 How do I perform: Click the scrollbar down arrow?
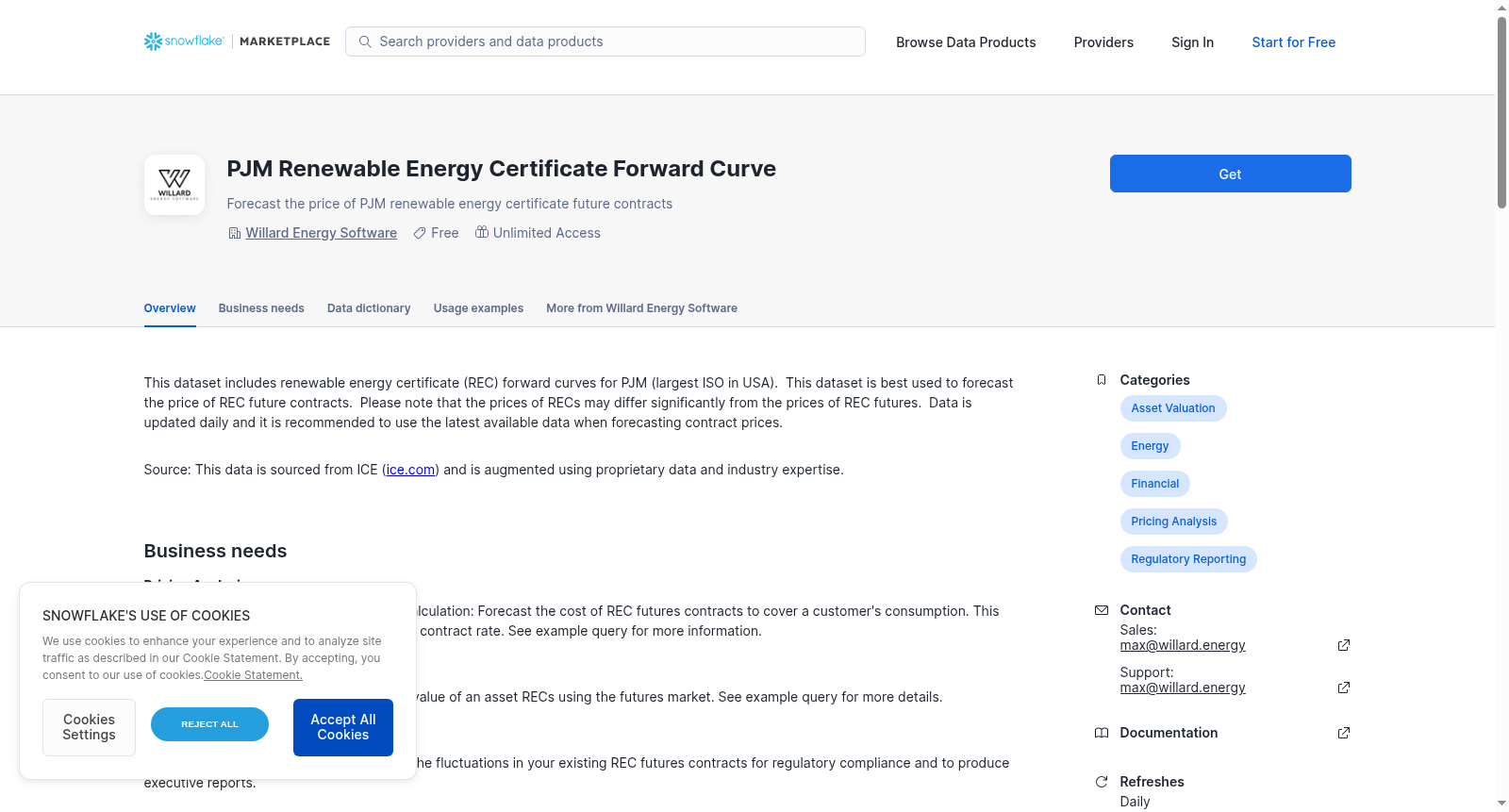point(1501,804)
